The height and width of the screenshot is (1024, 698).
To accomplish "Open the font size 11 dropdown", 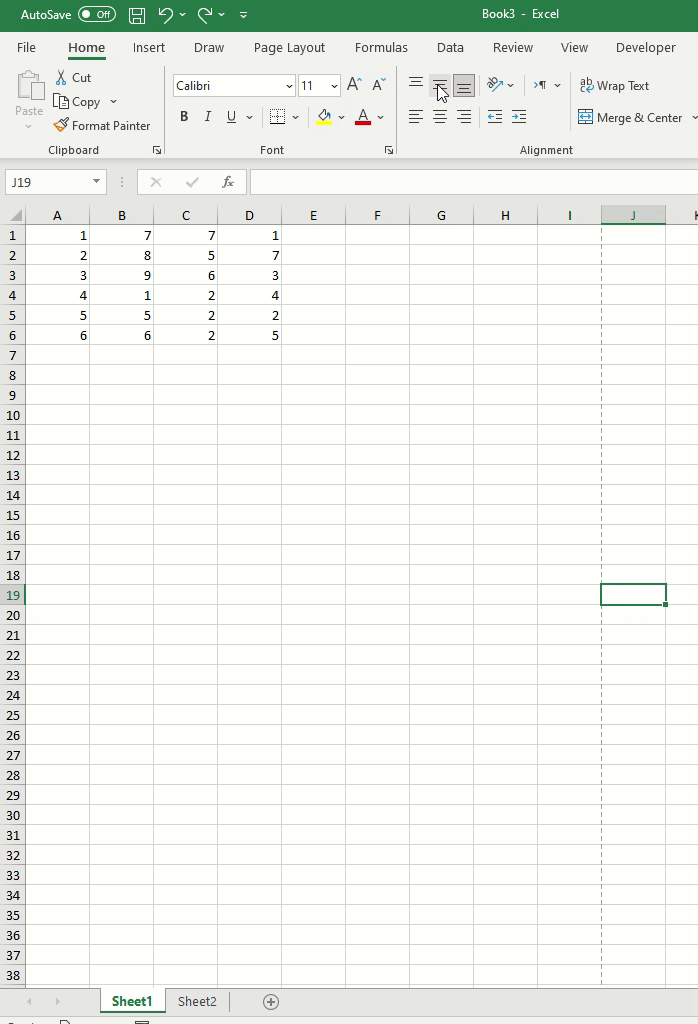I will point(334,86).
